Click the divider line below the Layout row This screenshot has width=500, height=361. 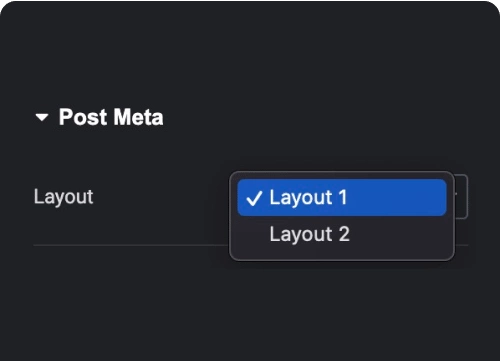131,245
